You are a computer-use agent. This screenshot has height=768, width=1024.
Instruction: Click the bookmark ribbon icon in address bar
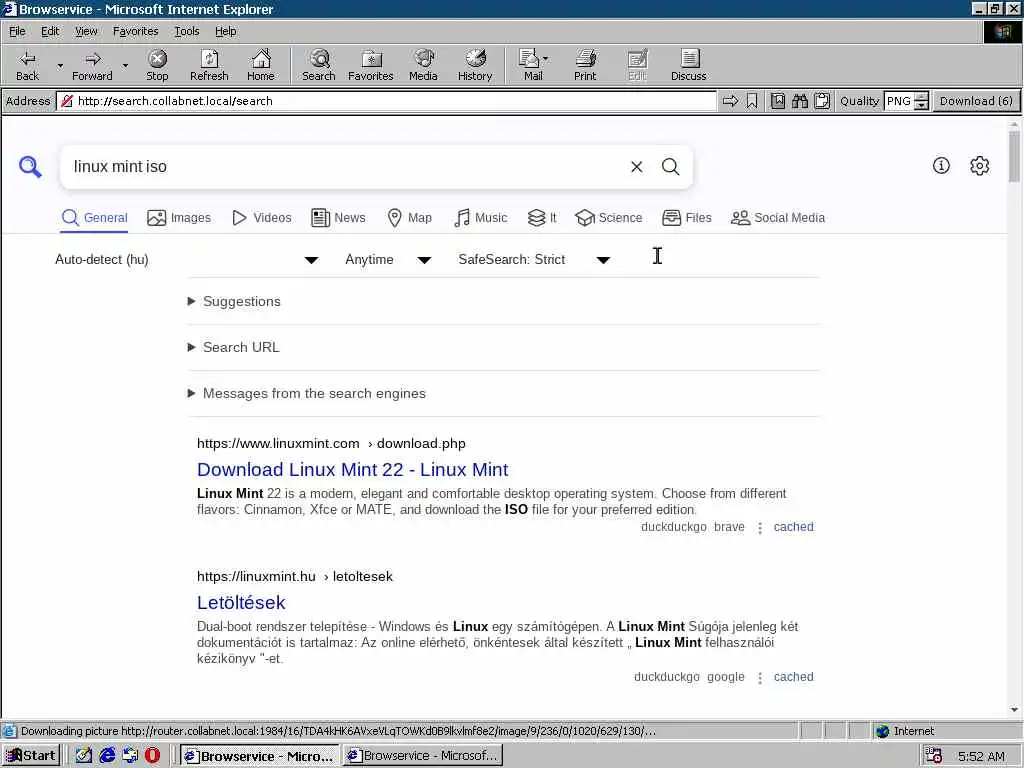click(752, 101)
